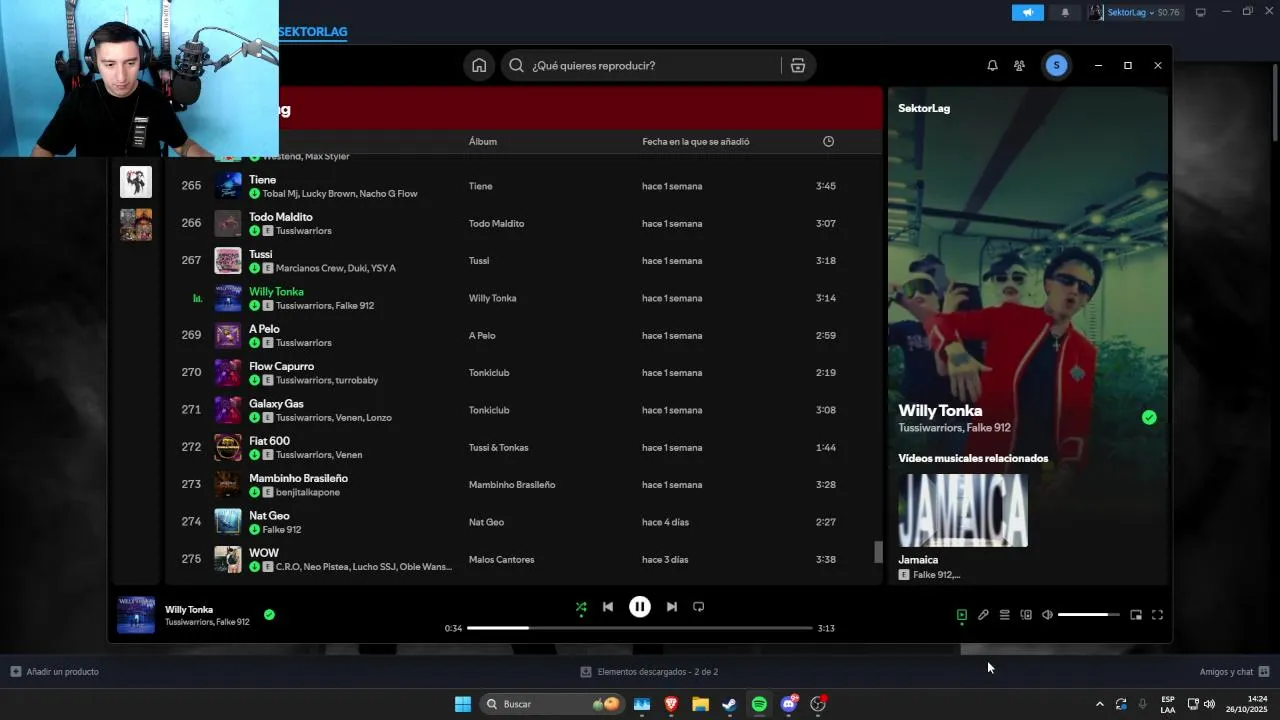Open the Spotify browse icon in search bar
Screen dimensions: 1280x720
click(797, 65)
